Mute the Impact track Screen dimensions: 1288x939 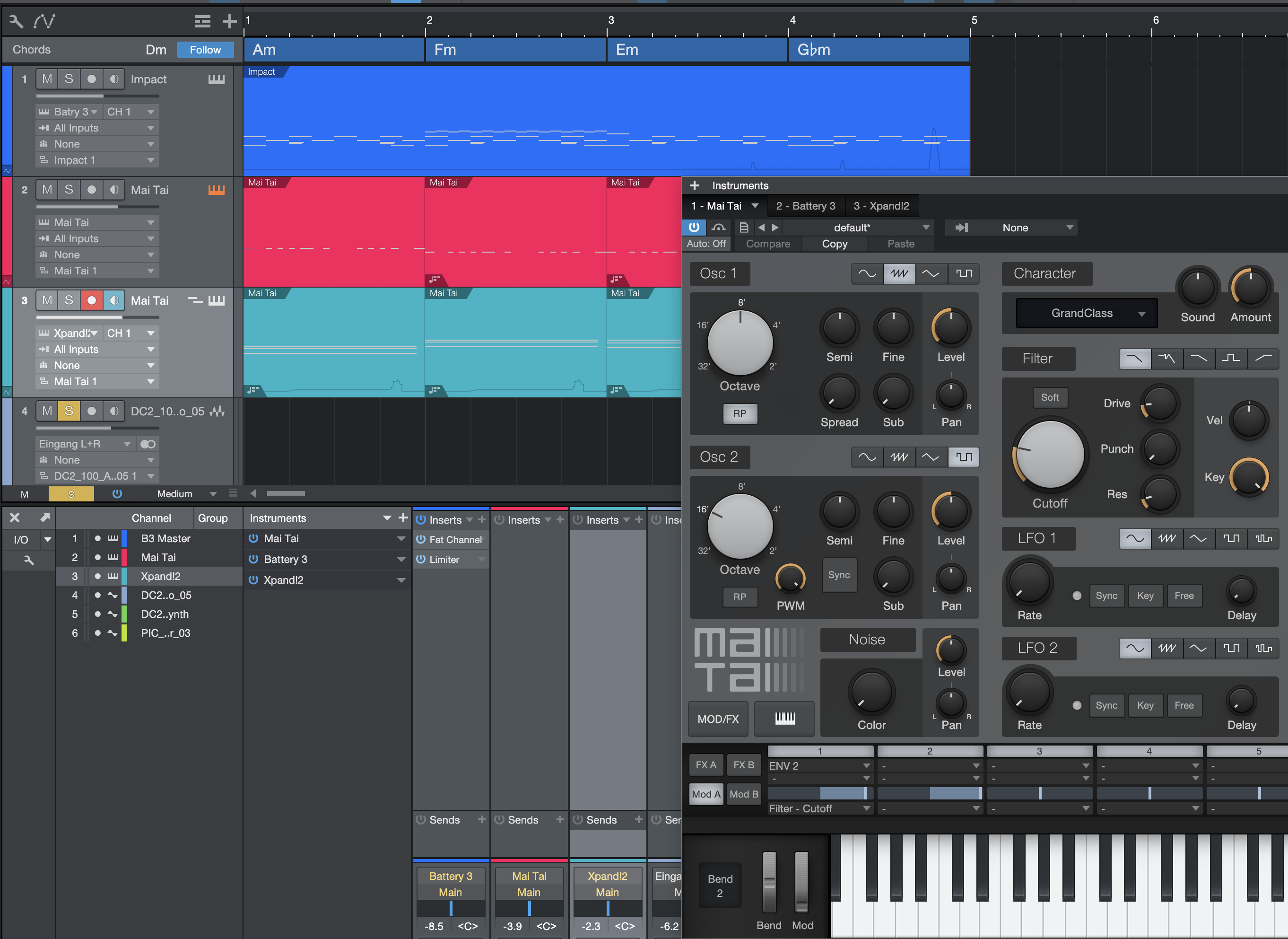coord(47,79)
